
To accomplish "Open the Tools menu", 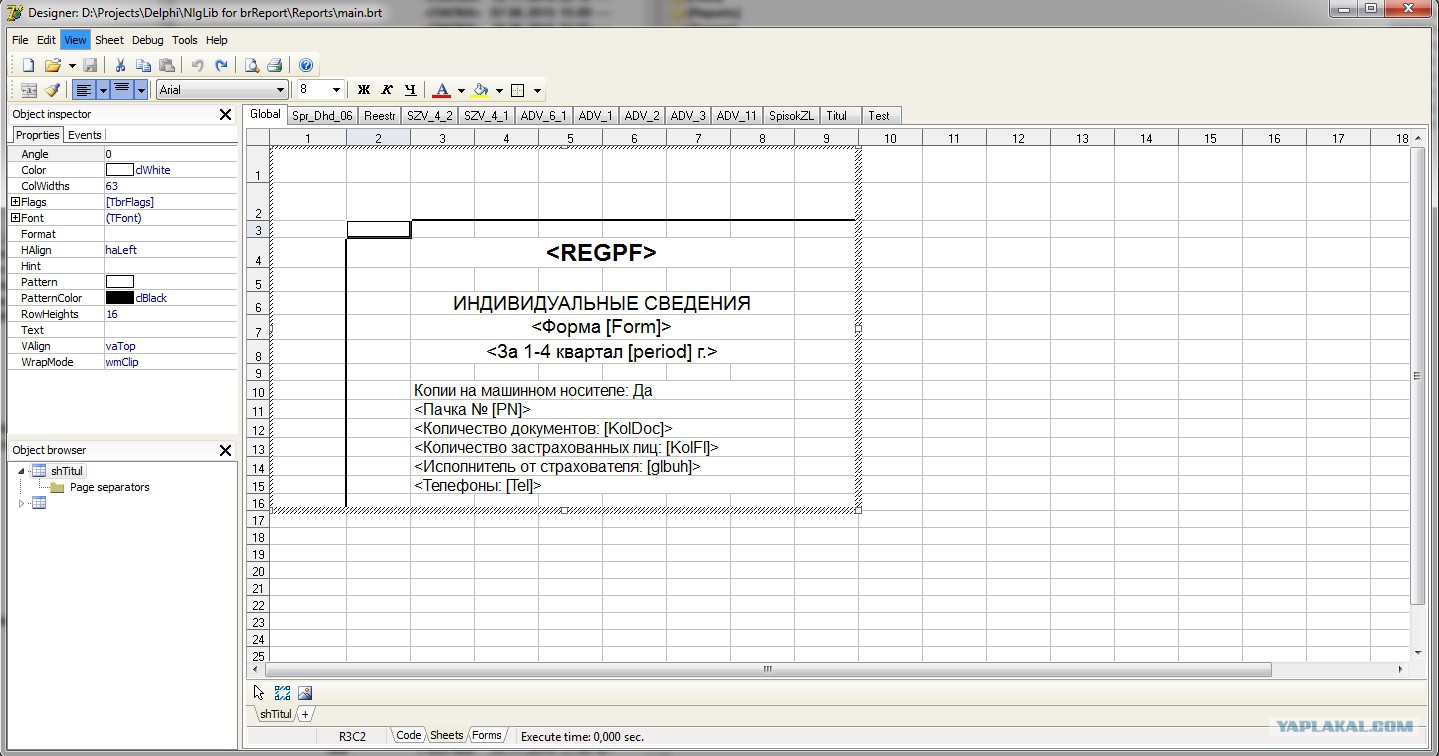I will tap(185, 40).
